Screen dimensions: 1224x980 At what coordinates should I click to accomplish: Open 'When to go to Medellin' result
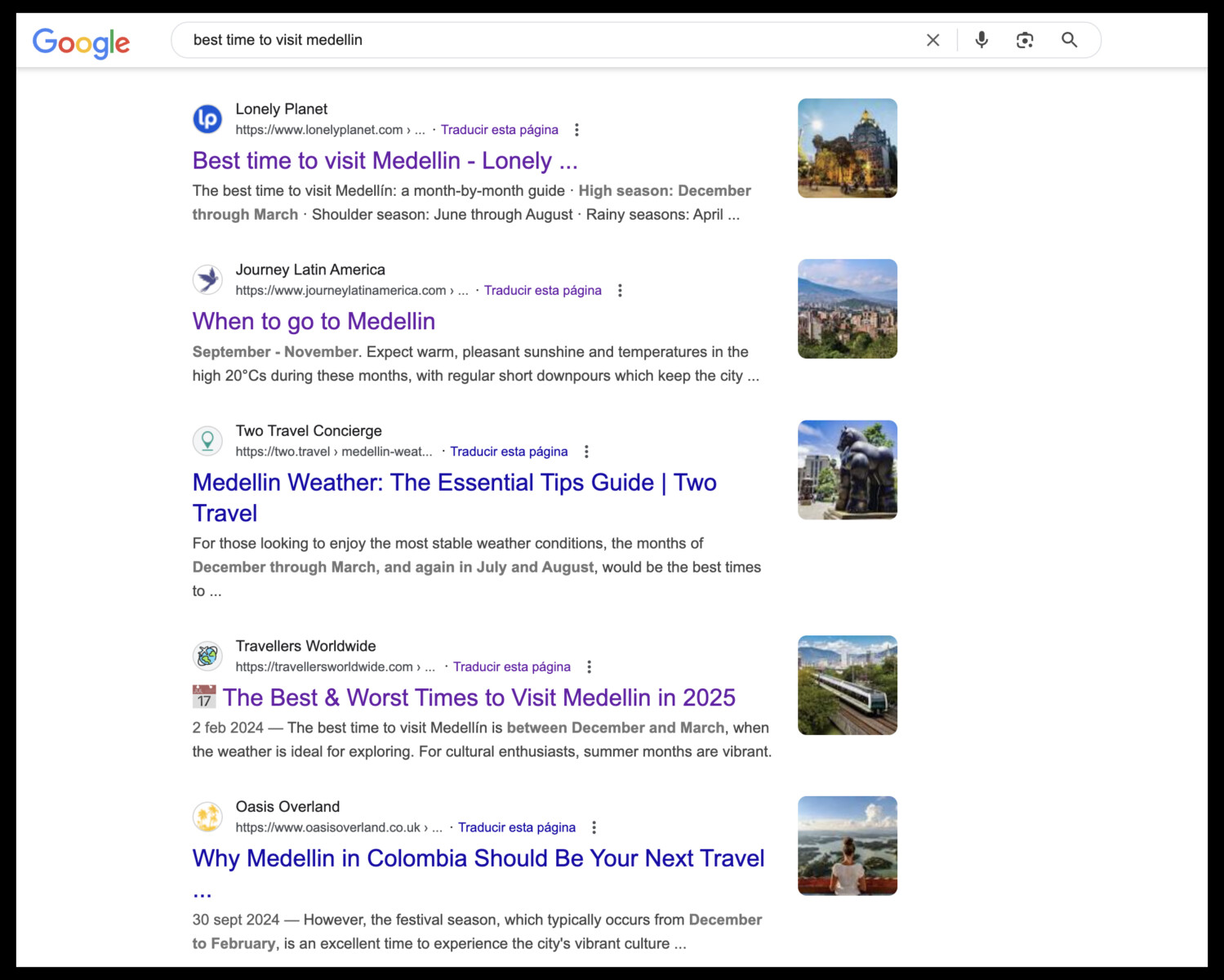click(x=314, y=322)
